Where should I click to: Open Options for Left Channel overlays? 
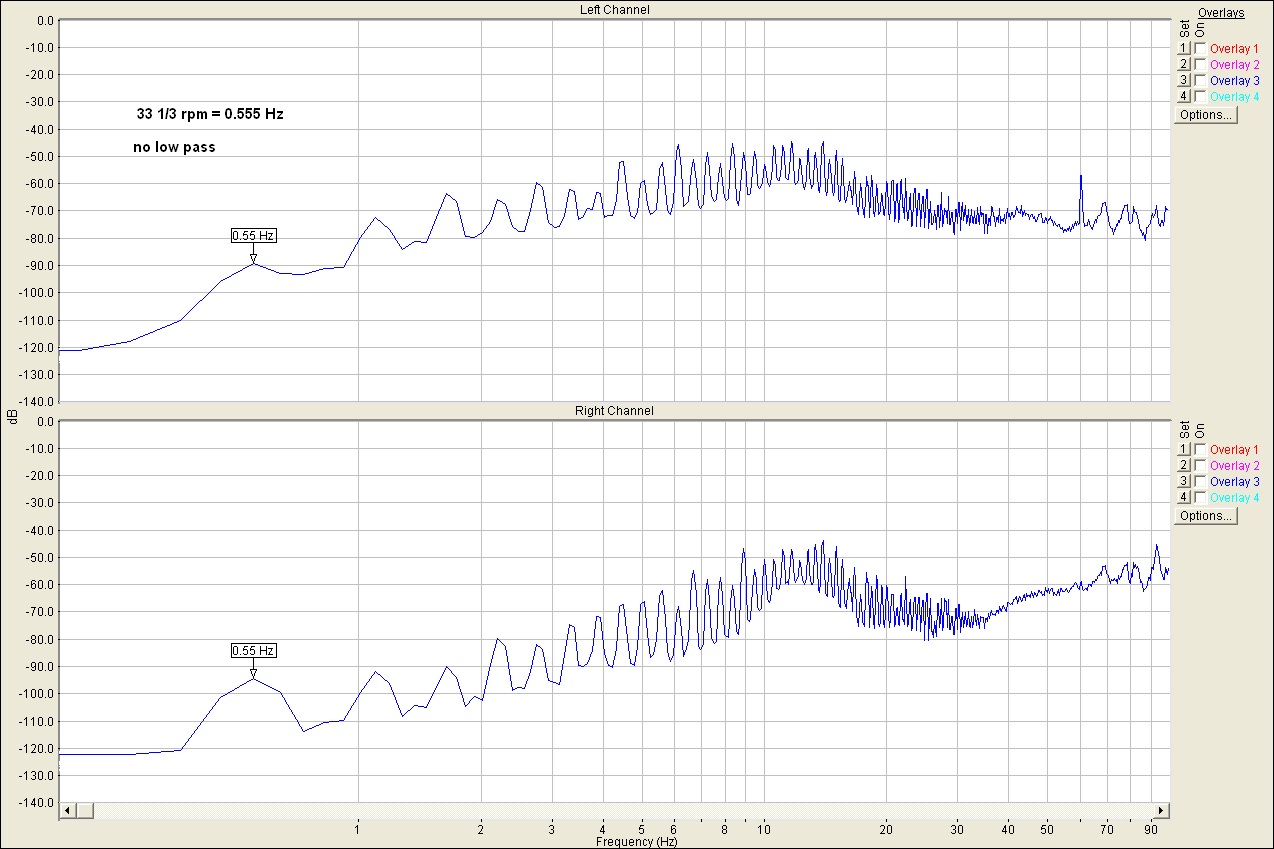[1206, 115]
